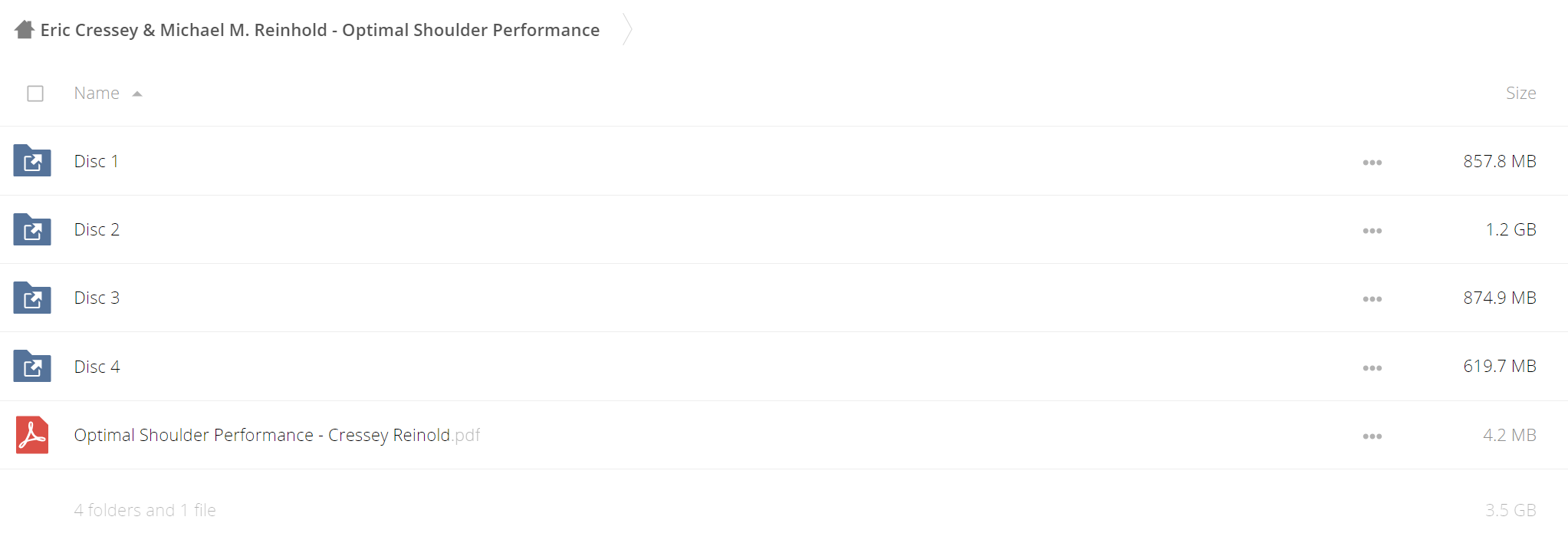Toggle the ascending sort arrow next to Name
Viewport: 1568px width, 553px height.
(137, 94)
